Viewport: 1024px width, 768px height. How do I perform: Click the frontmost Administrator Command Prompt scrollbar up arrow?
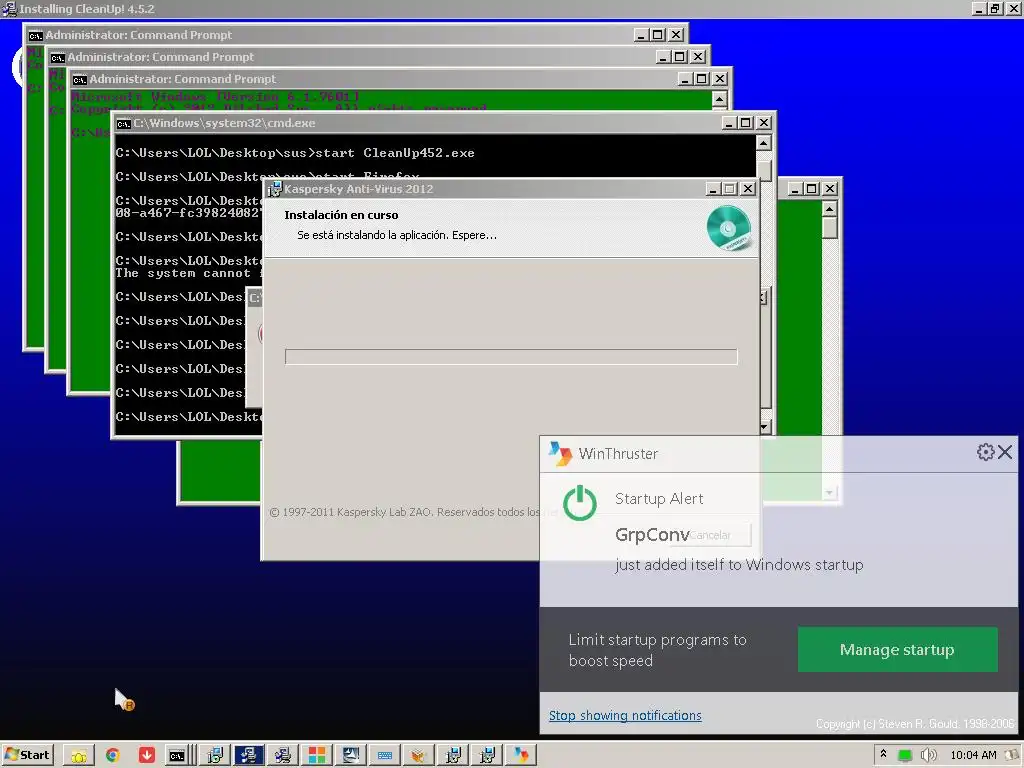click(x=719, y=99)
